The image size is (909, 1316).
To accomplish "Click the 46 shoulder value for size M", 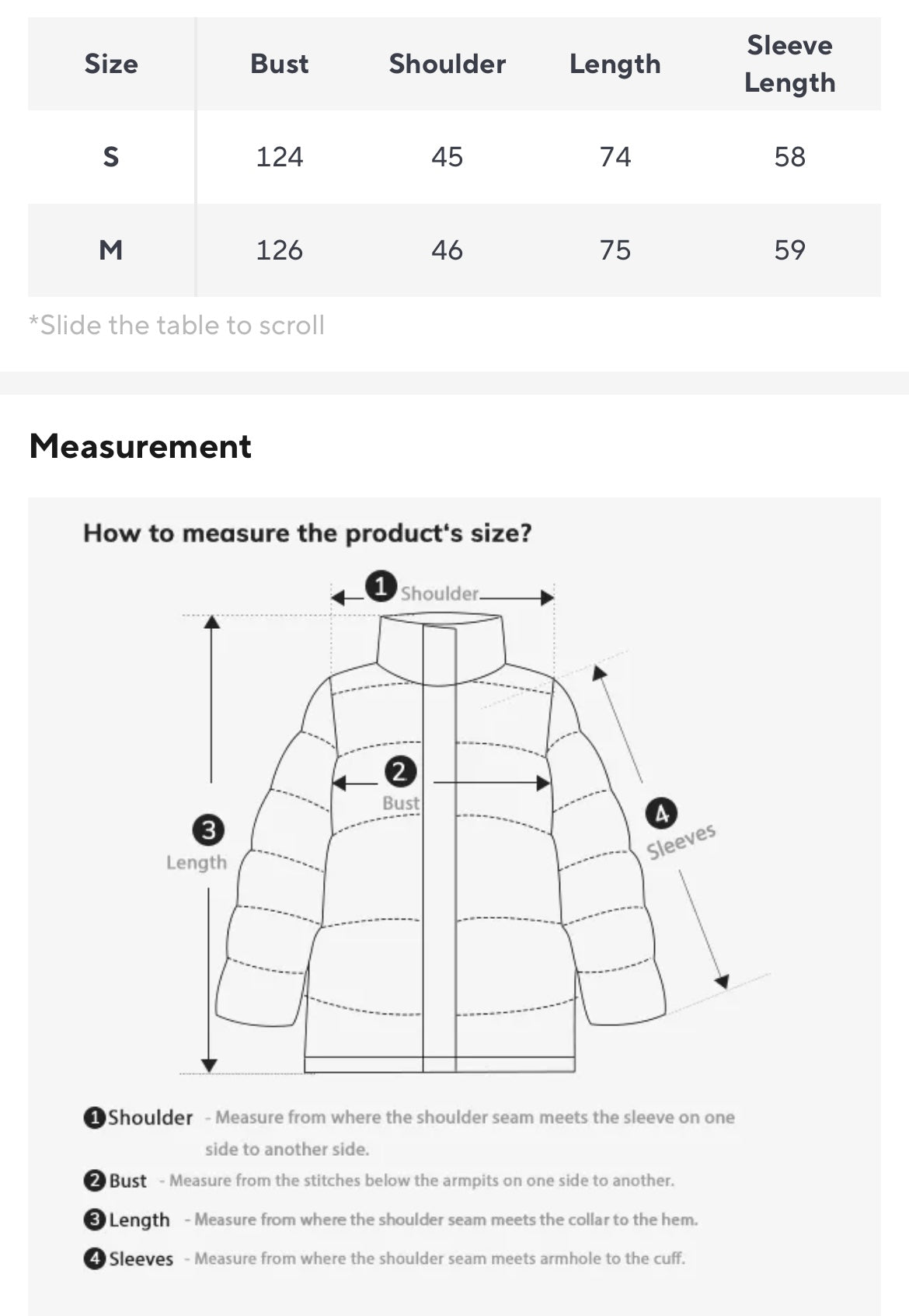I will [447, 250].
